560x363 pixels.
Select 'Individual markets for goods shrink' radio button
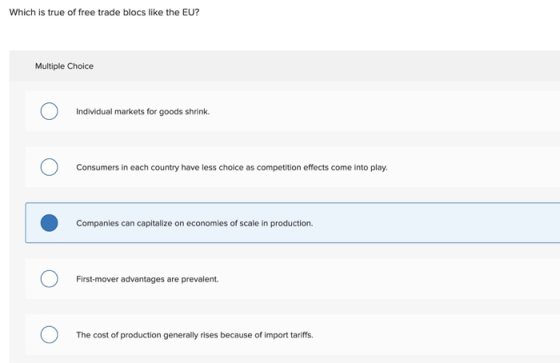[49, 111]
